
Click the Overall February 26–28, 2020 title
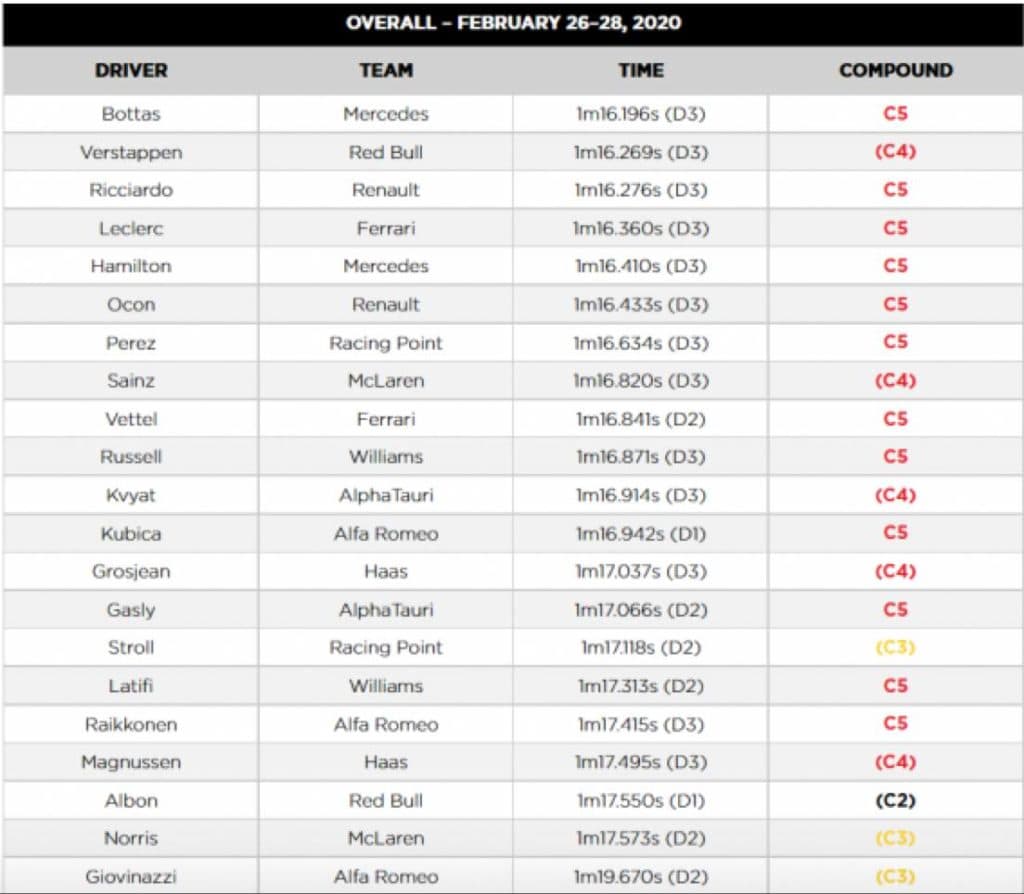(512, 23)
